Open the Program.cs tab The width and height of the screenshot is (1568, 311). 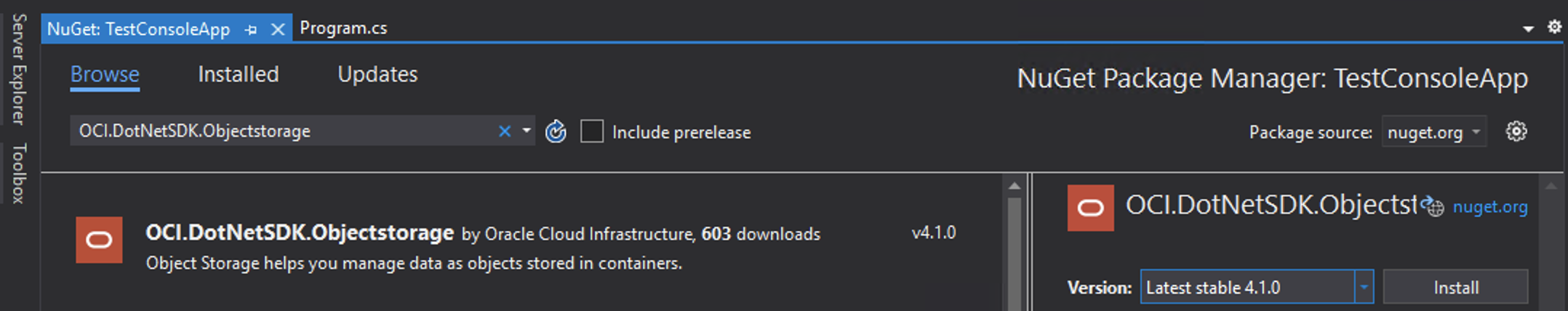pyautogui.click(x=343, y=28)
